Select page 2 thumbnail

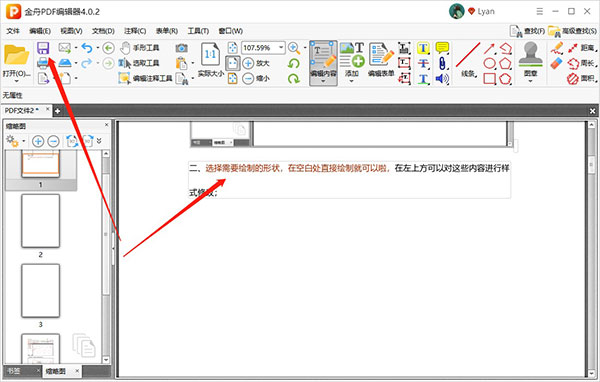(41, 221)
